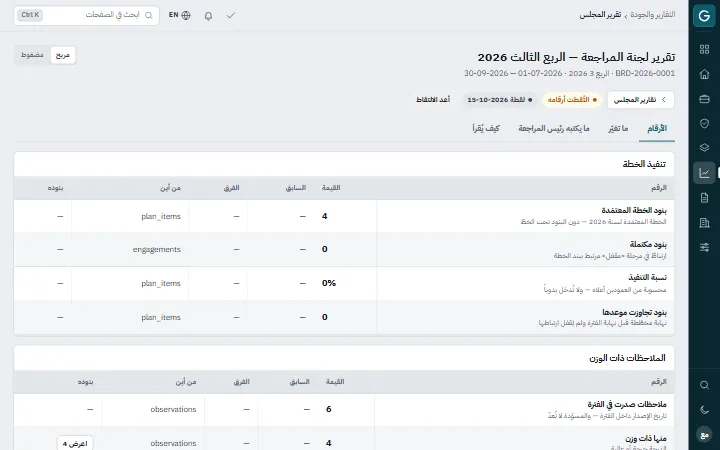720x450 pixels.
Task: Click القيمة column header in تنفيذ الخطة table
Action: [x=331, y=188]
